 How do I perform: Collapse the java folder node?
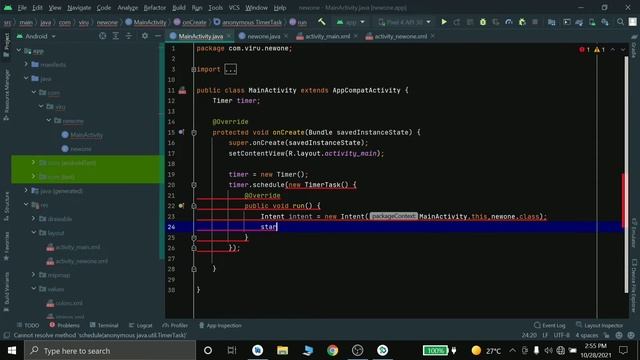click(26, 78)
